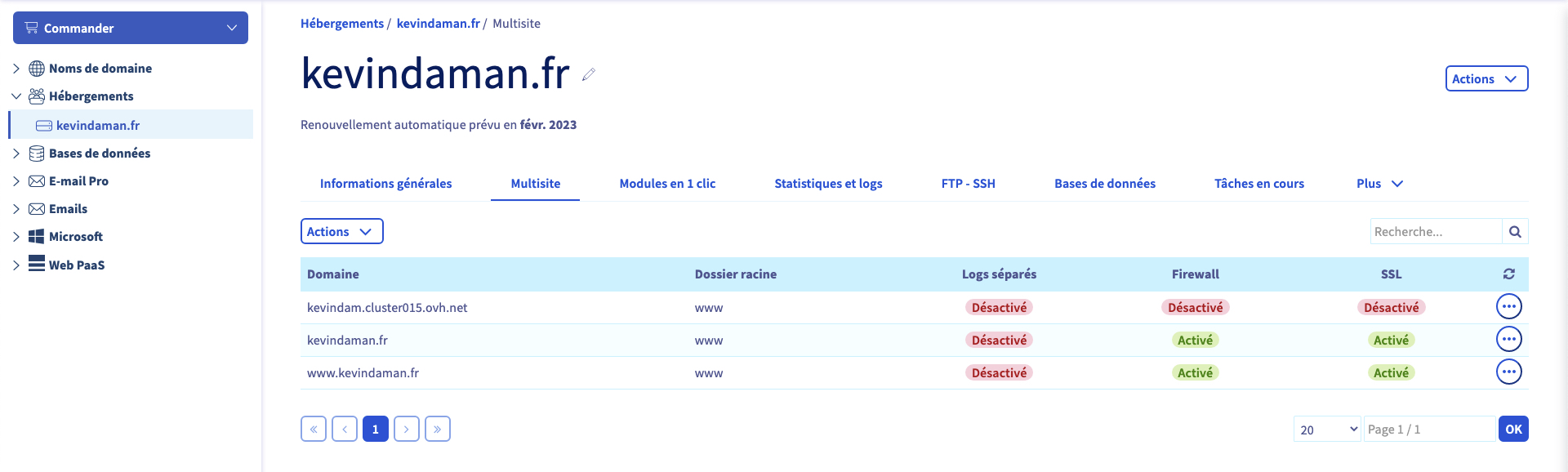Click next page chevron in pagination
This screenshot has height=472, width=1568.
(407, 429)
